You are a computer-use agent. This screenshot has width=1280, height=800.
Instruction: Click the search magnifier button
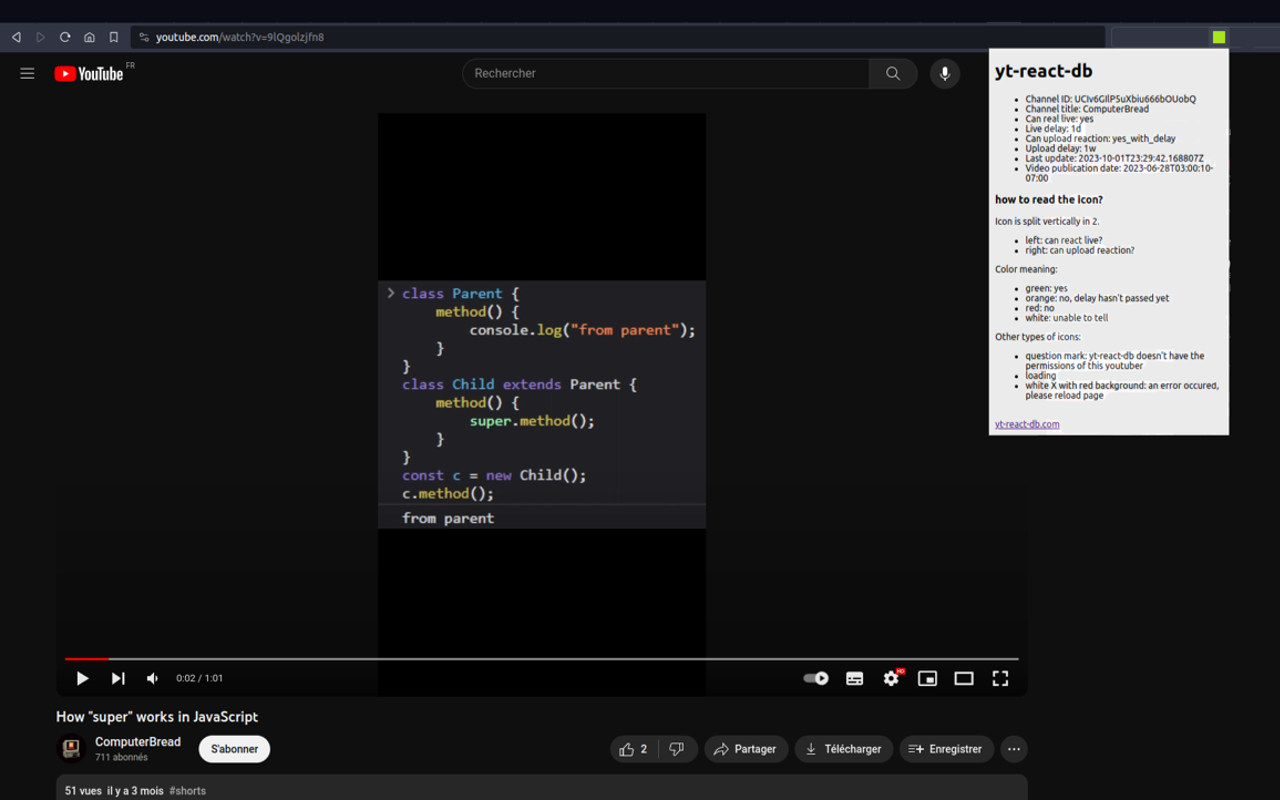(x=893, y=73)
